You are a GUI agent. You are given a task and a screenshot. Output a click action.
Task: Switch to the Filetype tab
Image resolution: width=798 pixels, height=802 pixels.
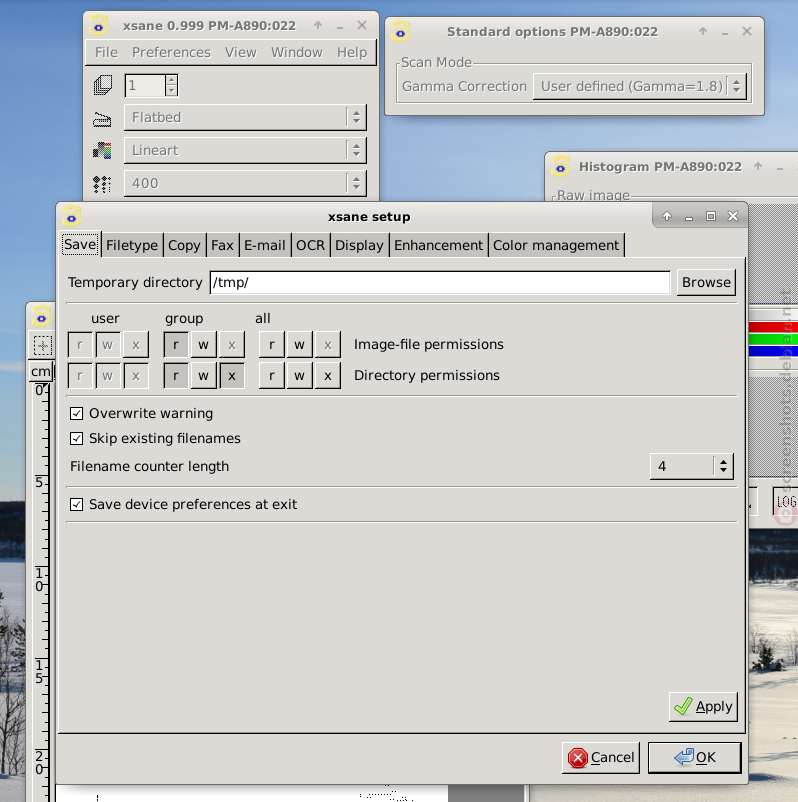[x=132, y=245]
